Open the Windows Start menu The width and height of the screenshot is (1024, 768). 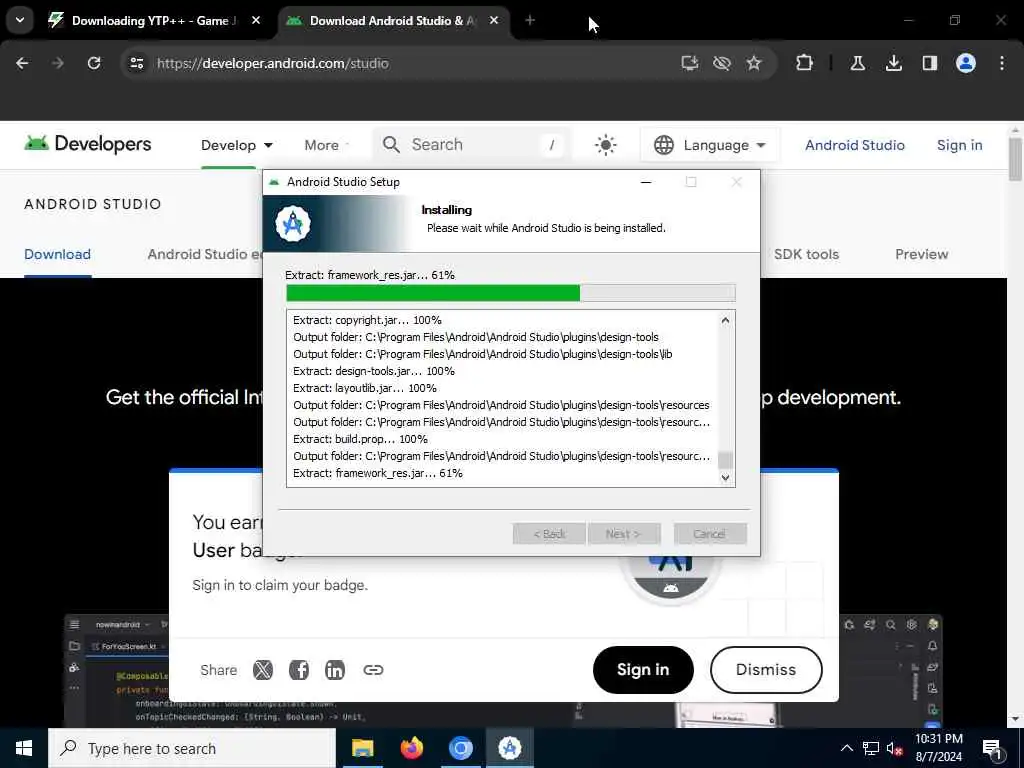24,748
